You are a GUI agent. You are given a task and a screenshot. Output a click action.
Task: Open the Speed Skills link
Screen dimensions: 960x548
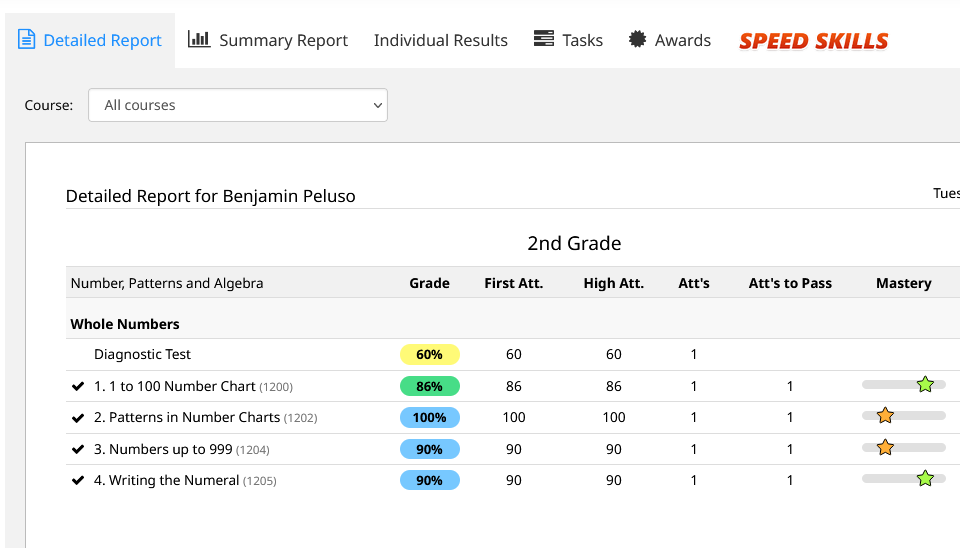813,41
